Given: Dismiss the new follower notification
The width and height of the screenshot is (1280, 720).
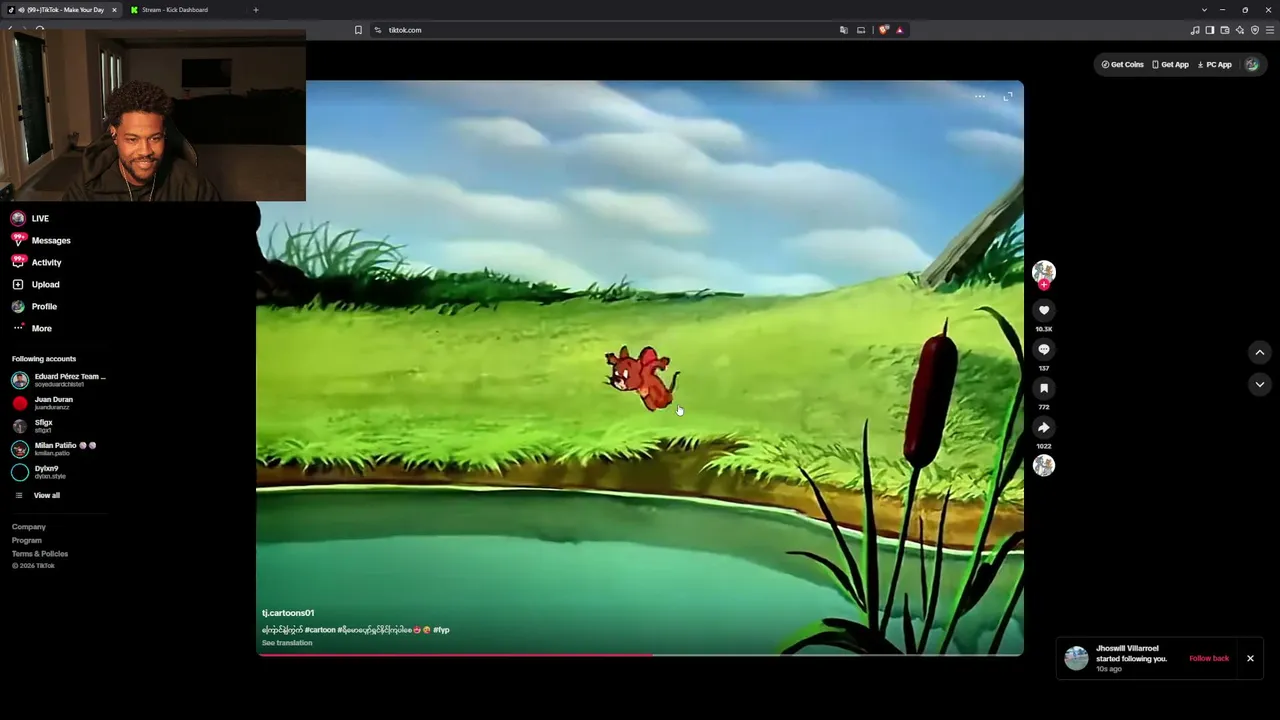Looking at the screenshot, I should (1250, 658).
